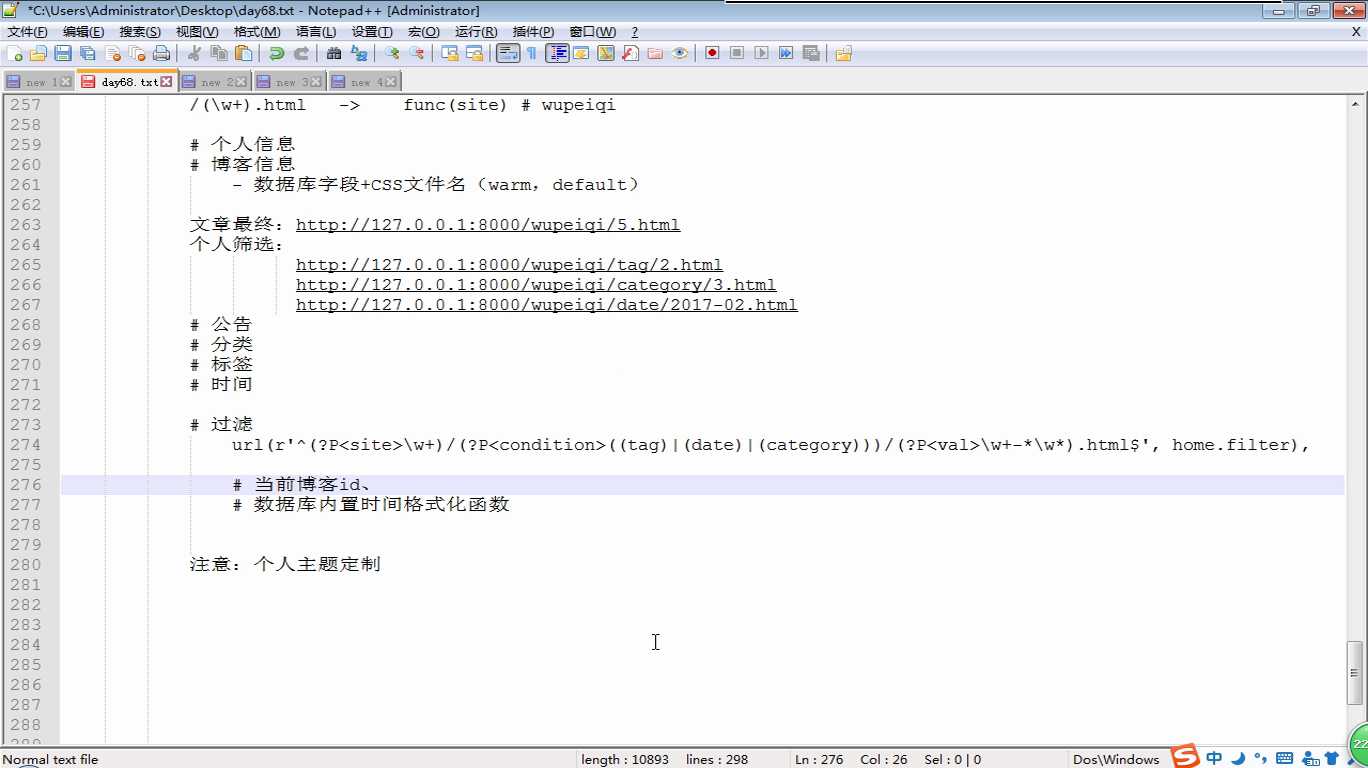The width and height of the screenshot is (1368, 768).
Task: Toggle synchronize horizontal scrolling icon
Action: tap(475, 53)
